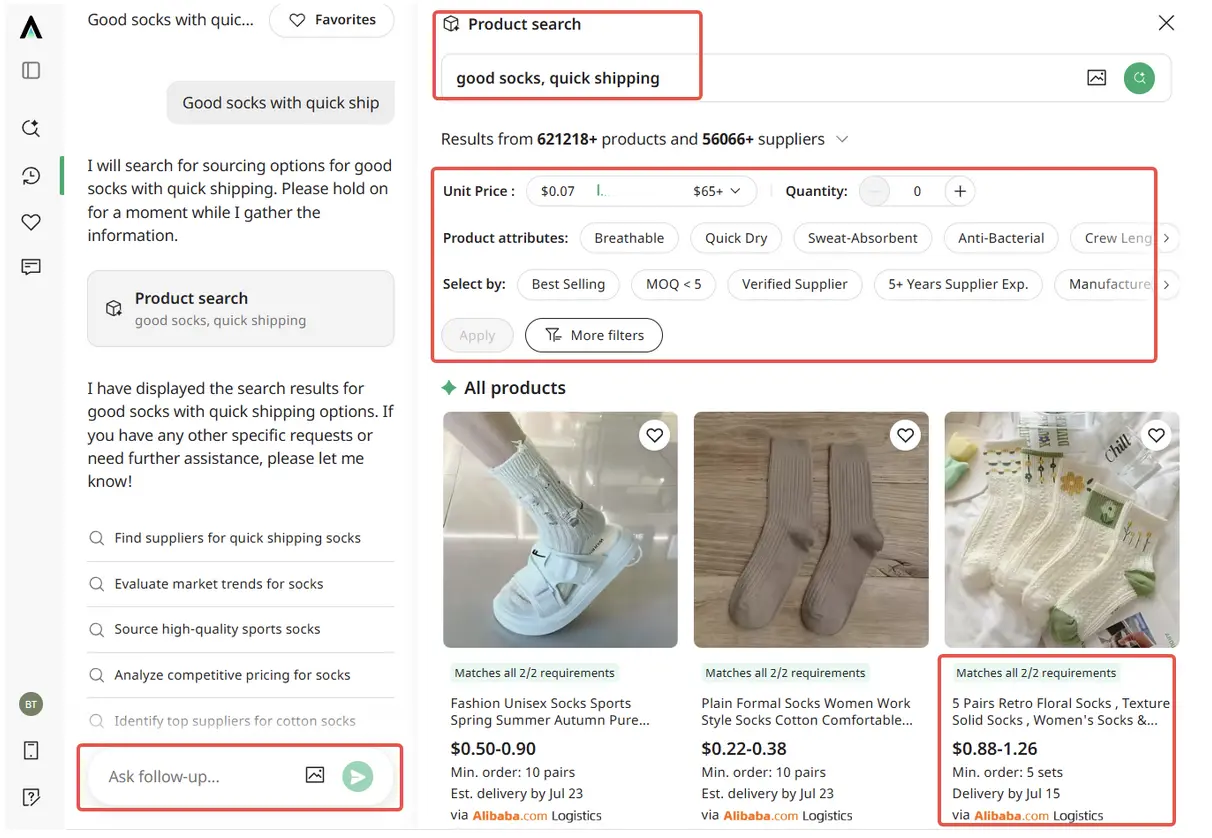Open the More filters button
The height and width of the screenshot is (838, 1212).
tap(593, 335)
